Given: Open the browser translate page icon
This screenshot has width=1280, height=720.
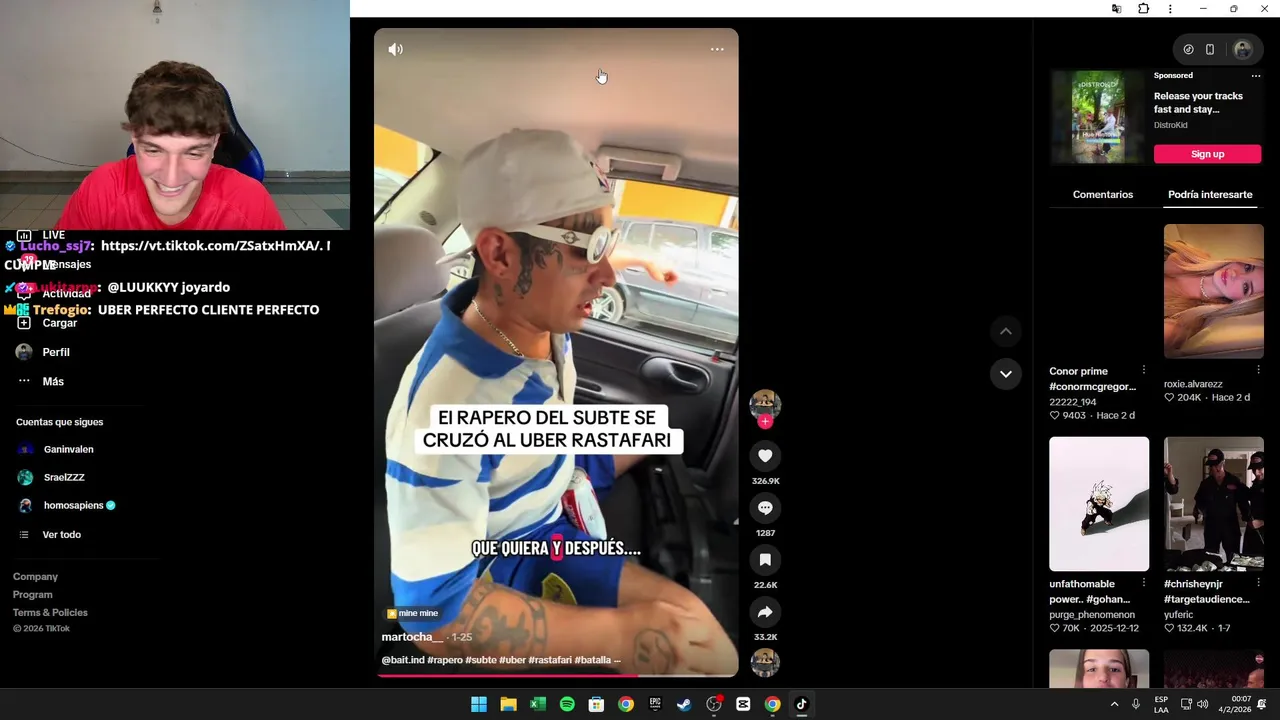Looking at the screenshot, I should coord(1116,9).
